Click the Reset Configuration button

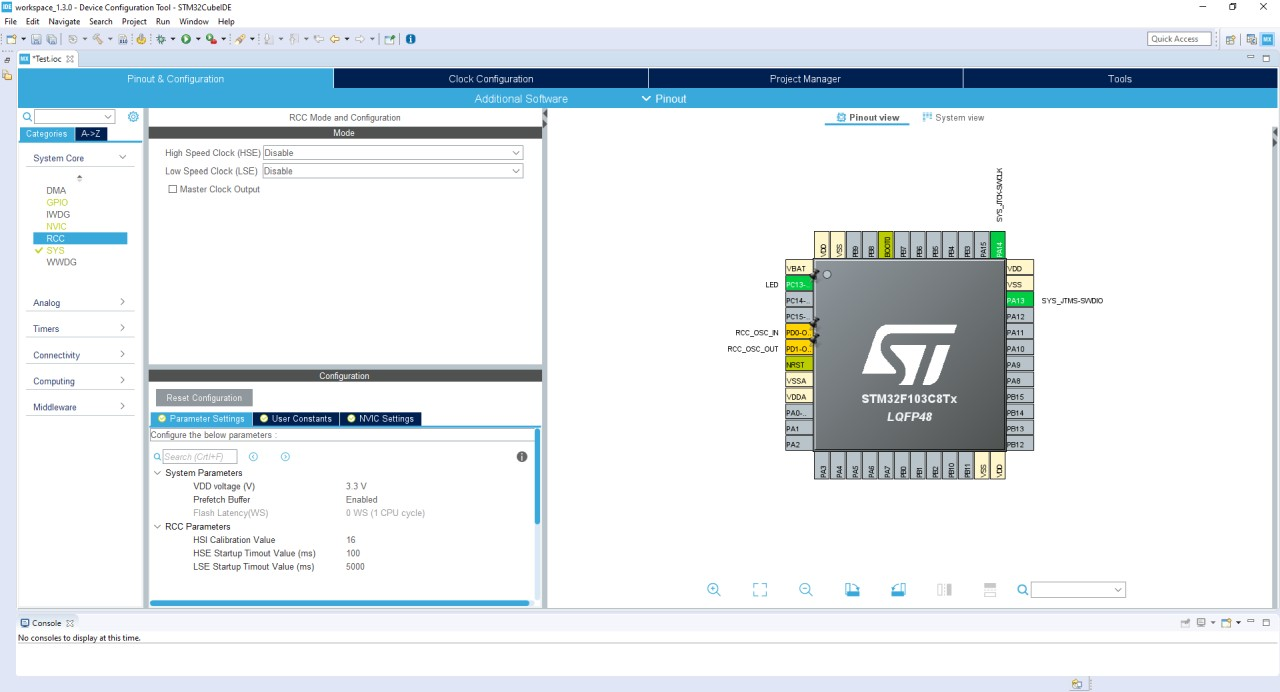(x=204, y=397)
